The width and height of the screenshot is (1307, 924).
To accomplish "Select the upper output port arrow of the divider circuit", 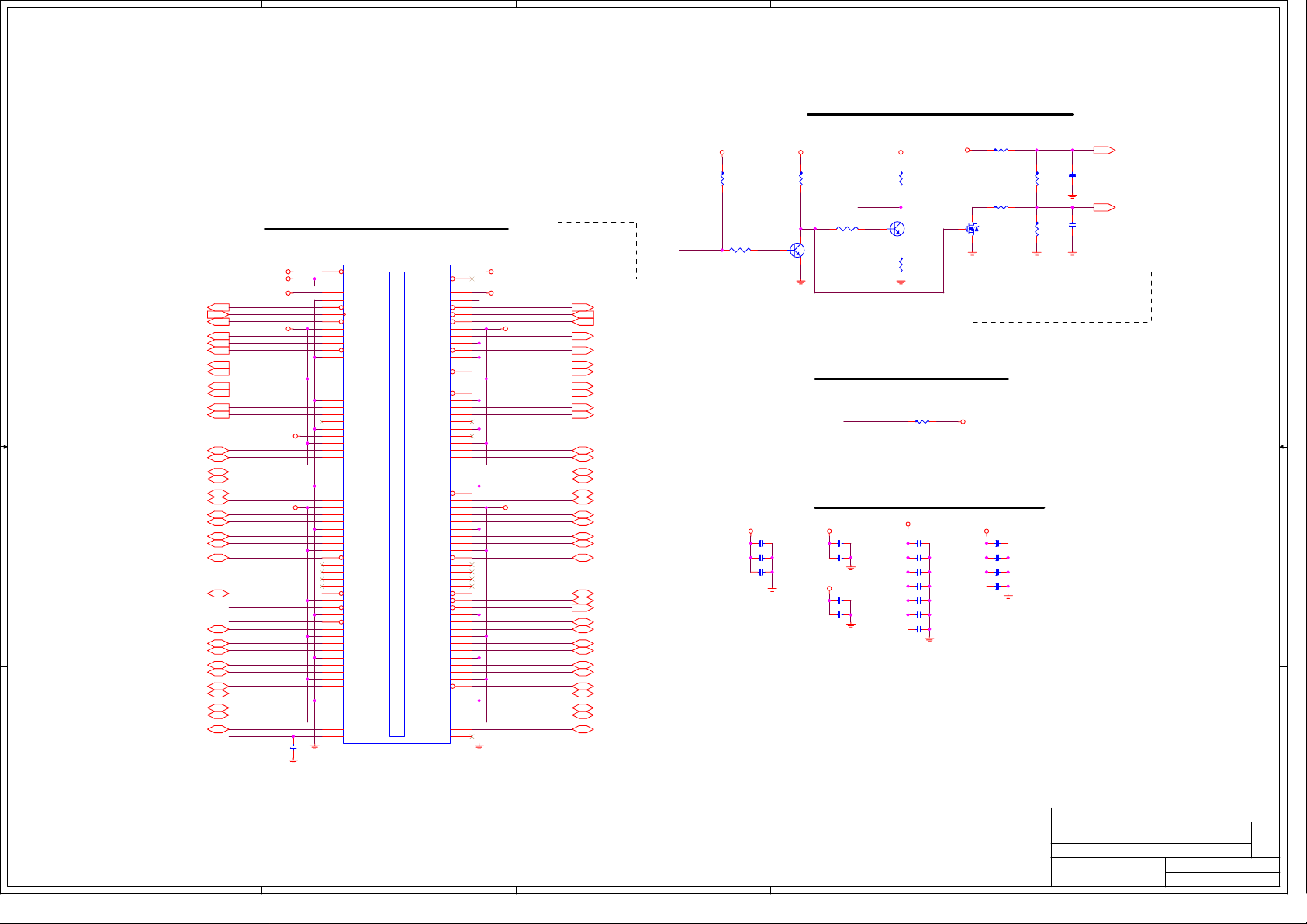I will [1105, 150].
